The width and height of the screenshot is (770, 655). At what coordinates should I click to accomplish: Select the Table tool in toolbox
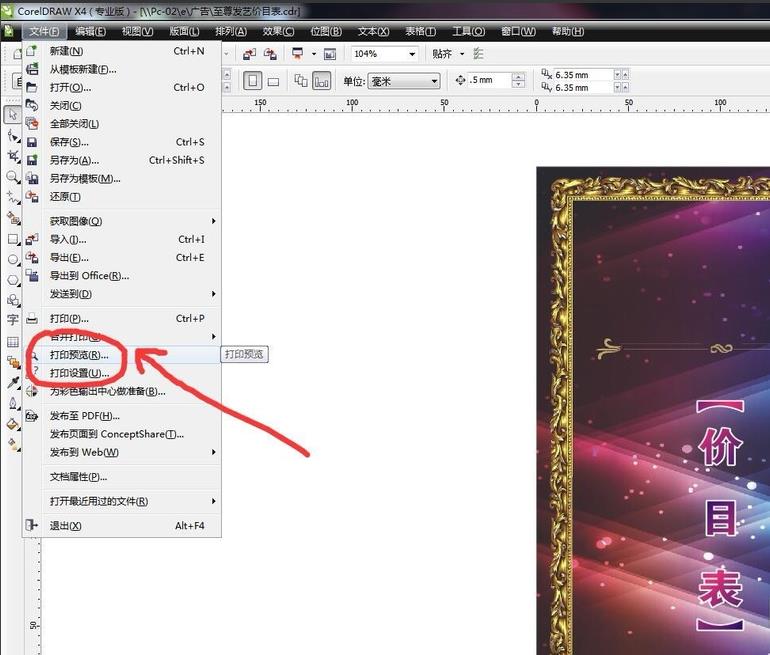click(13, 342)
